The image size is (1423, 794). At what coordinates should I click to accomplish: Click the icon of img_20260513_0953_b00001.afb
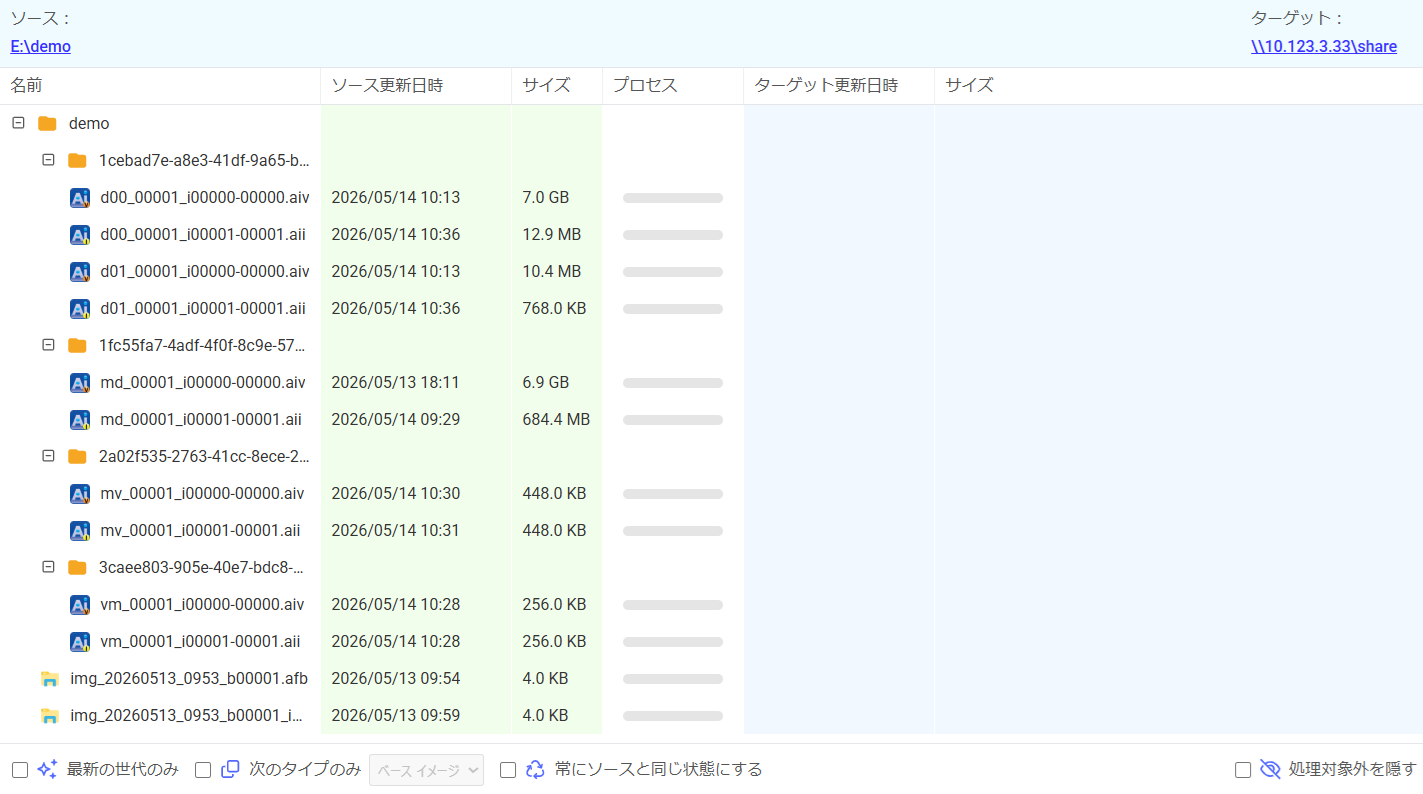[x=49, y=679]
